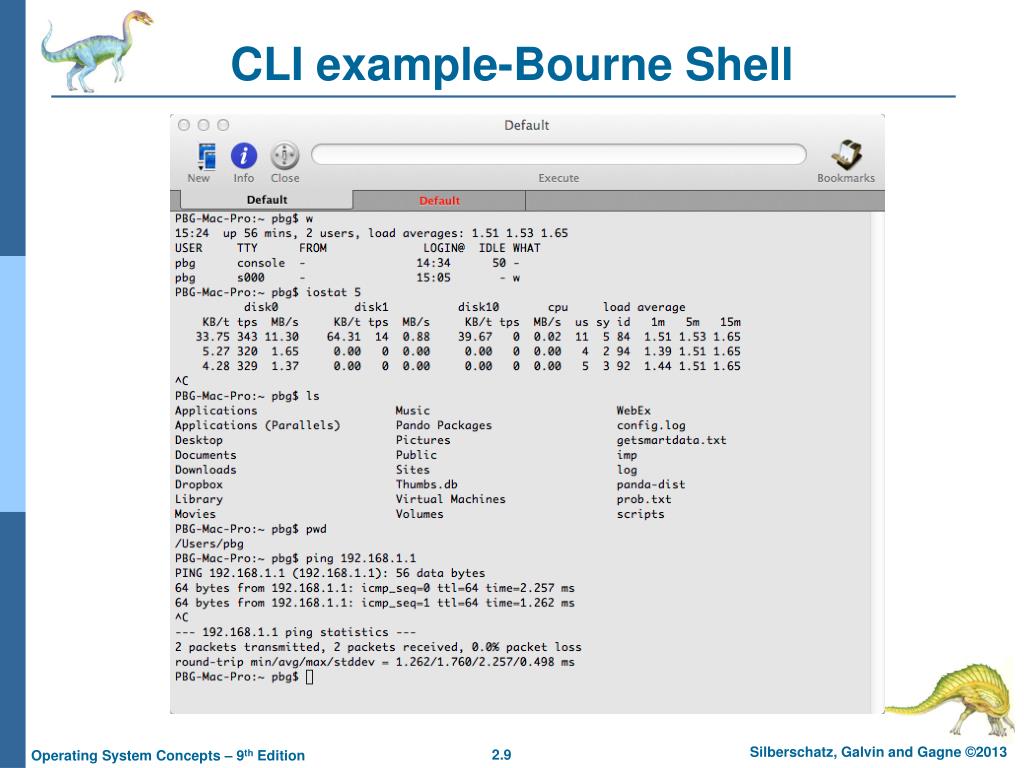Click the Close toolbar icon
The height and width of the screenshot is (768, 1024).
click(285, 155)
